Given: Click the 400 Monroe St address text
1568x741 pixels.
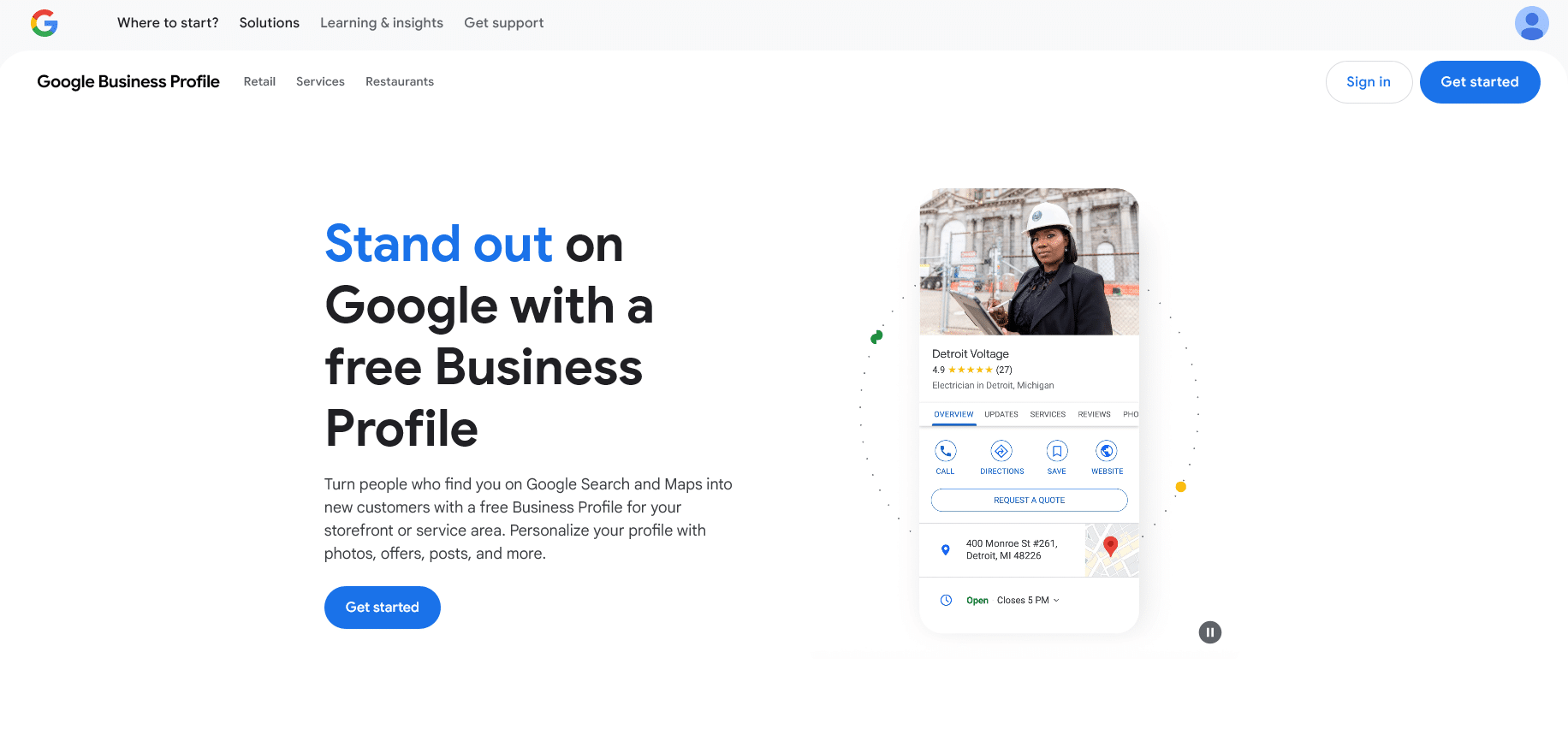Looking at the screenshot, I should click(x=1012, y=549).
